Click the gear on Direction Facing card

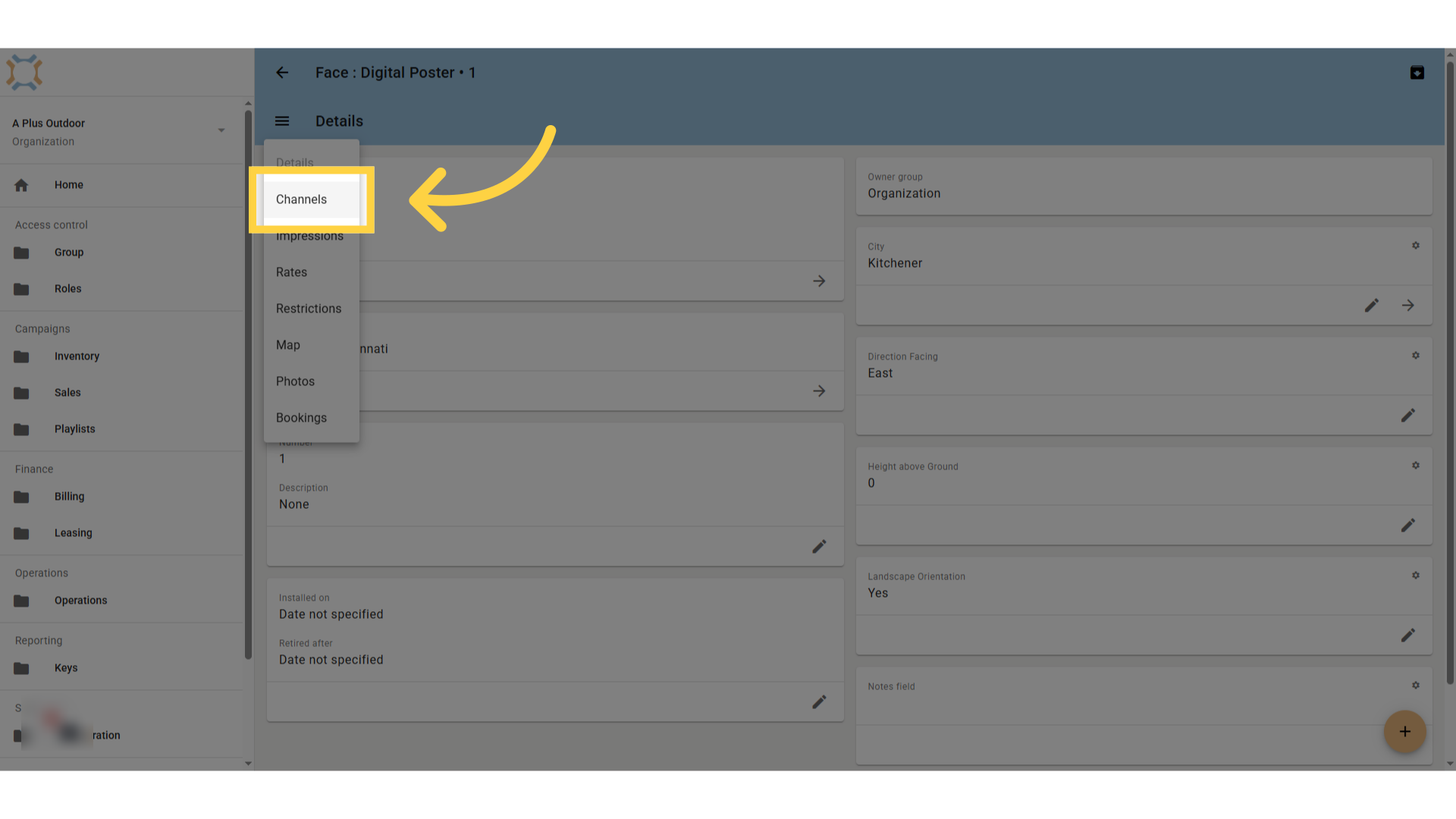coord(1415,356)
